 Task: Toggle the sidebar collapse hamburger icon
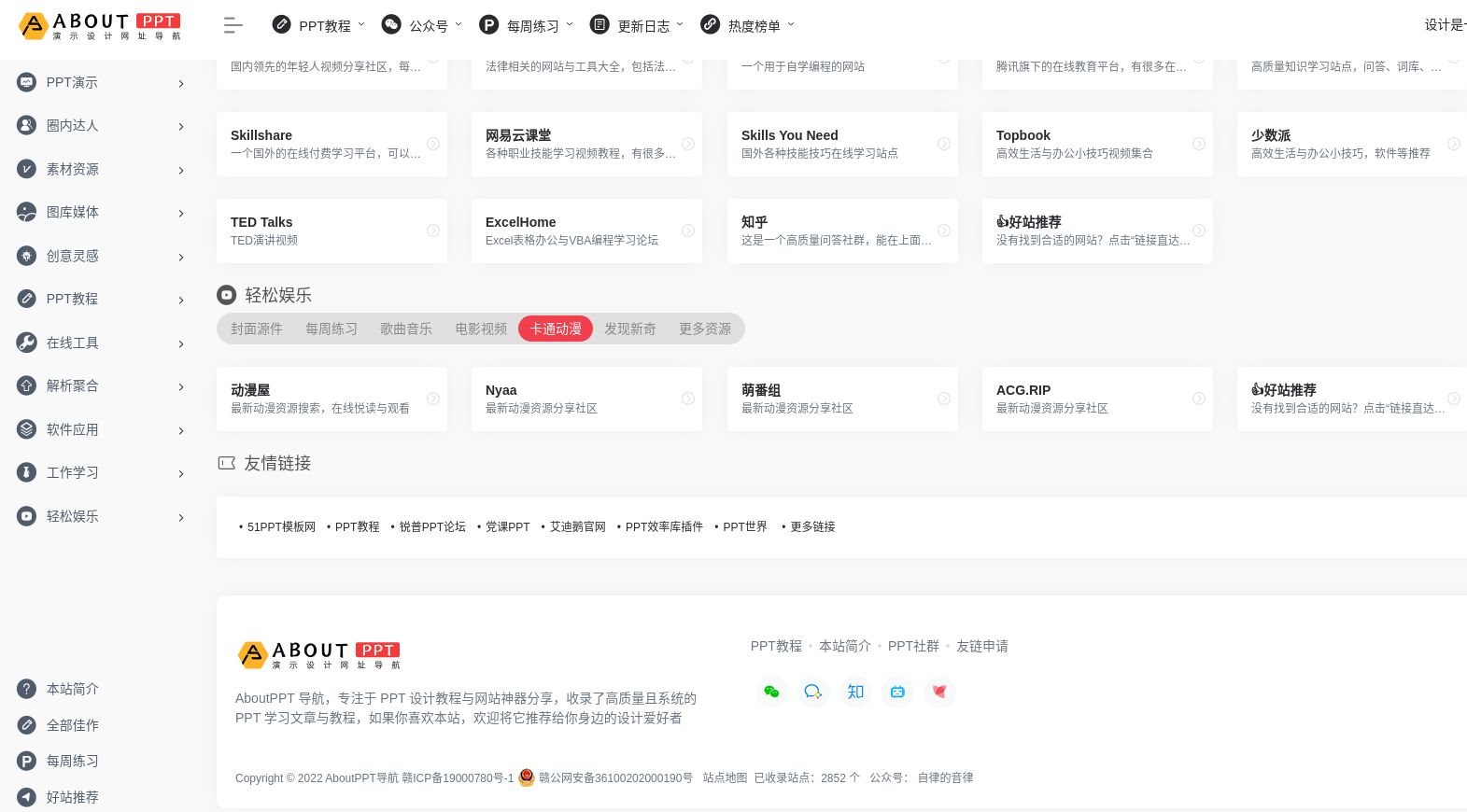click(233, 26)
